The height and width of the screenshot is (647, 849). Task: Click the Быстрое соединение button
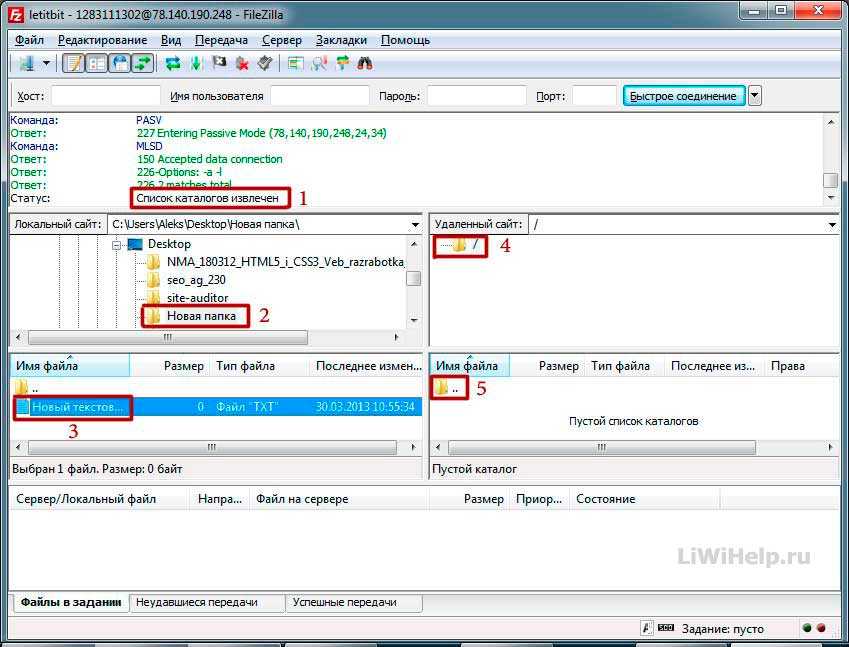coord(683,96)
